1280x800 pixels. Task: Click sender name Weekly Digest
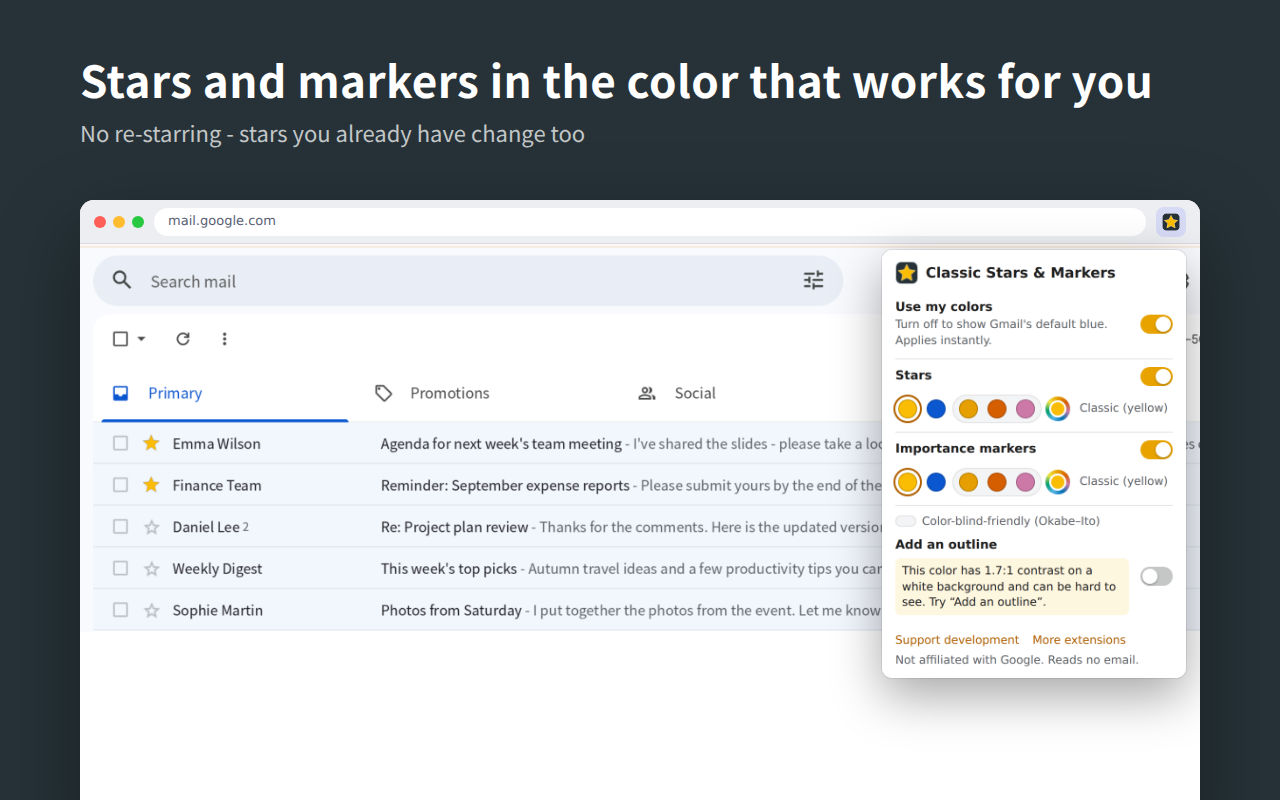[217, 569]
